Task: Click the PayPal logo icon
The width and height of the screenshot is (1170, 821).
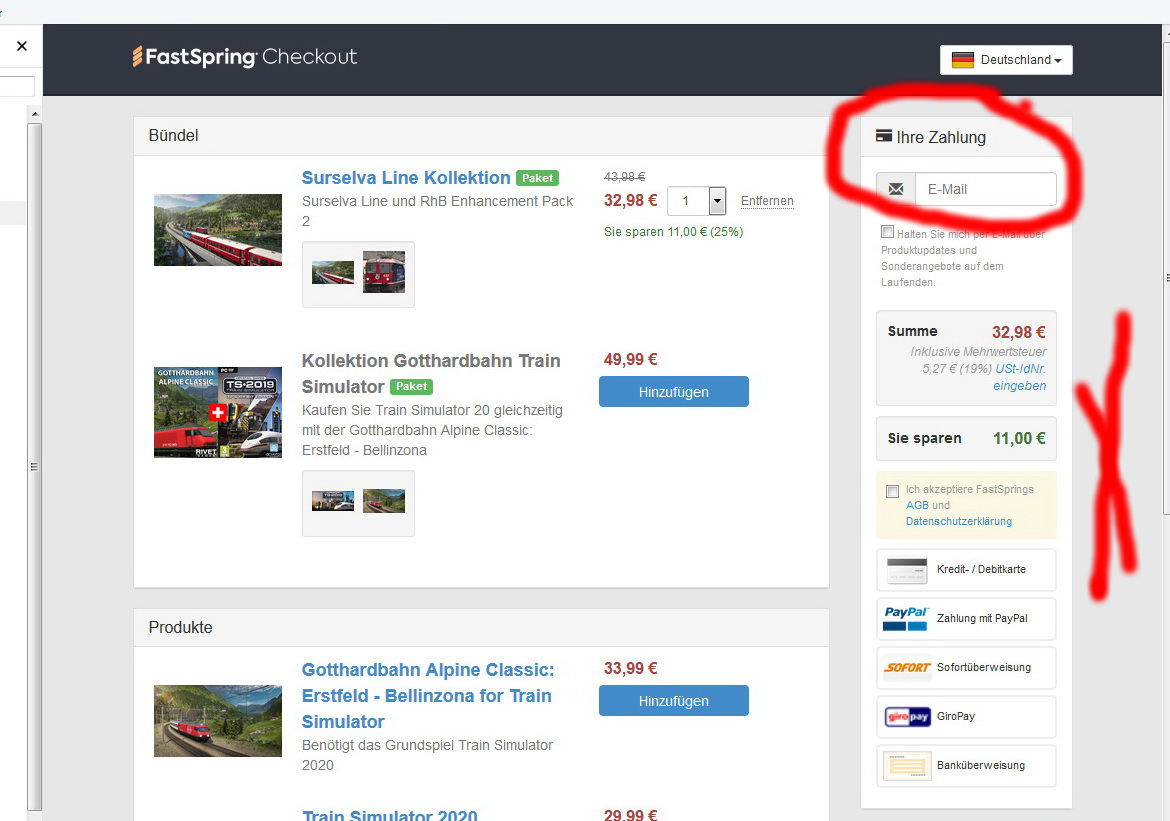Action: pos(905,618)
